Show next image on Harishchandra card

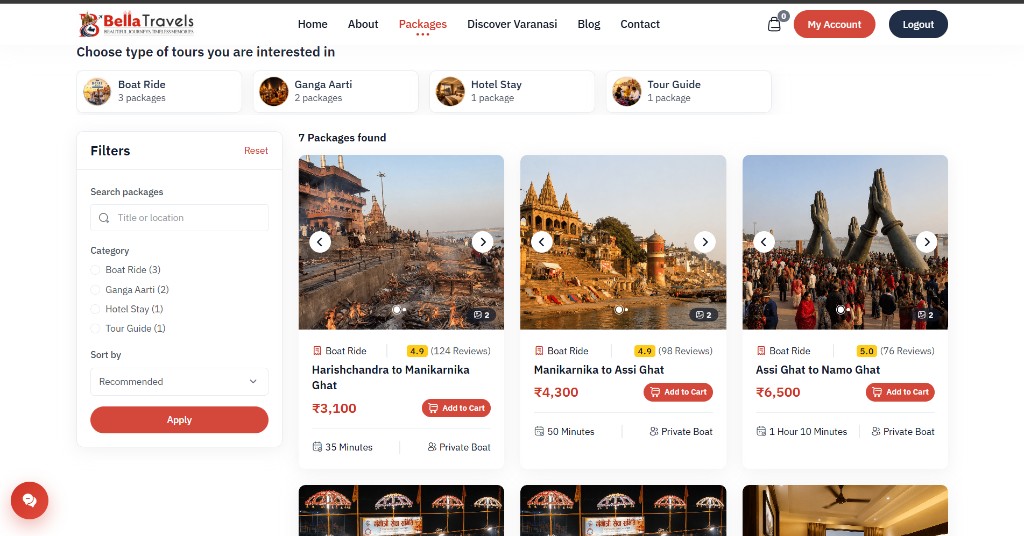[x=483, y=242]
